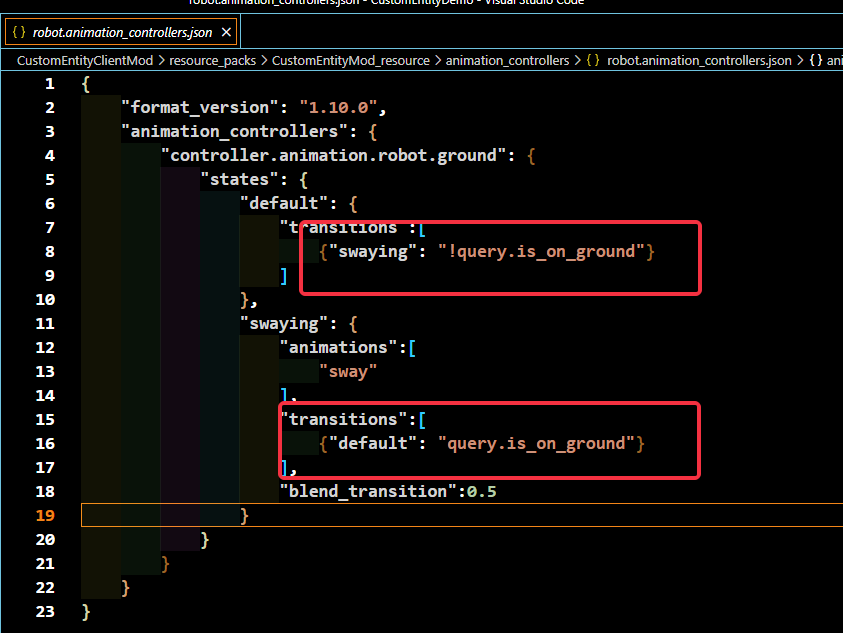Click the closing brace and comma on line 10

click(x=249, y=300)
